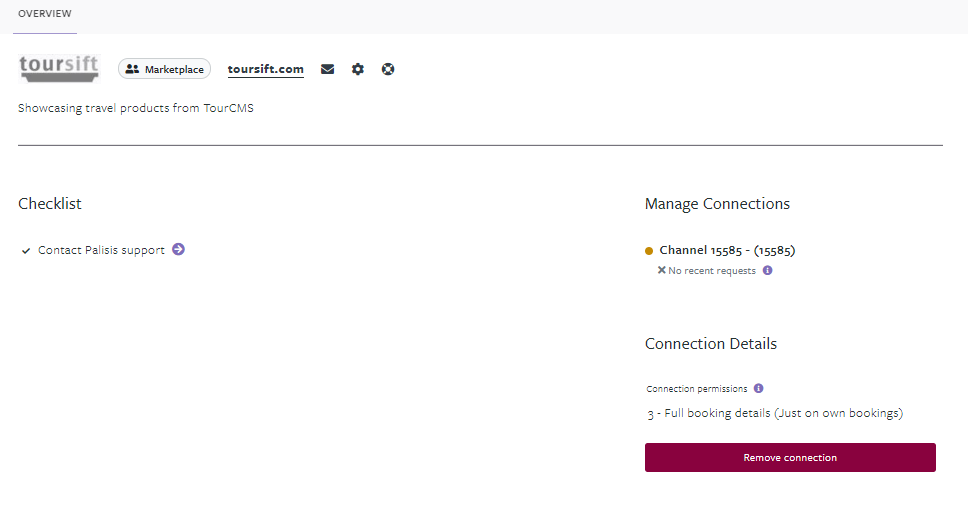Click purple arrow beside Contact Palisis support

pos(178,249)
